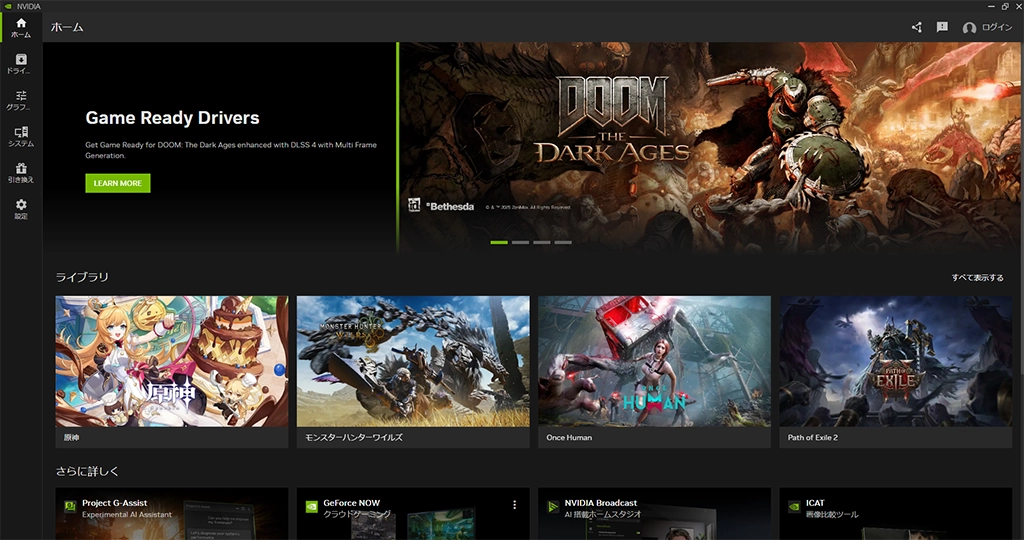Select the third carousel indicator
1024x540 pixels.
click(x=542, y=242)
